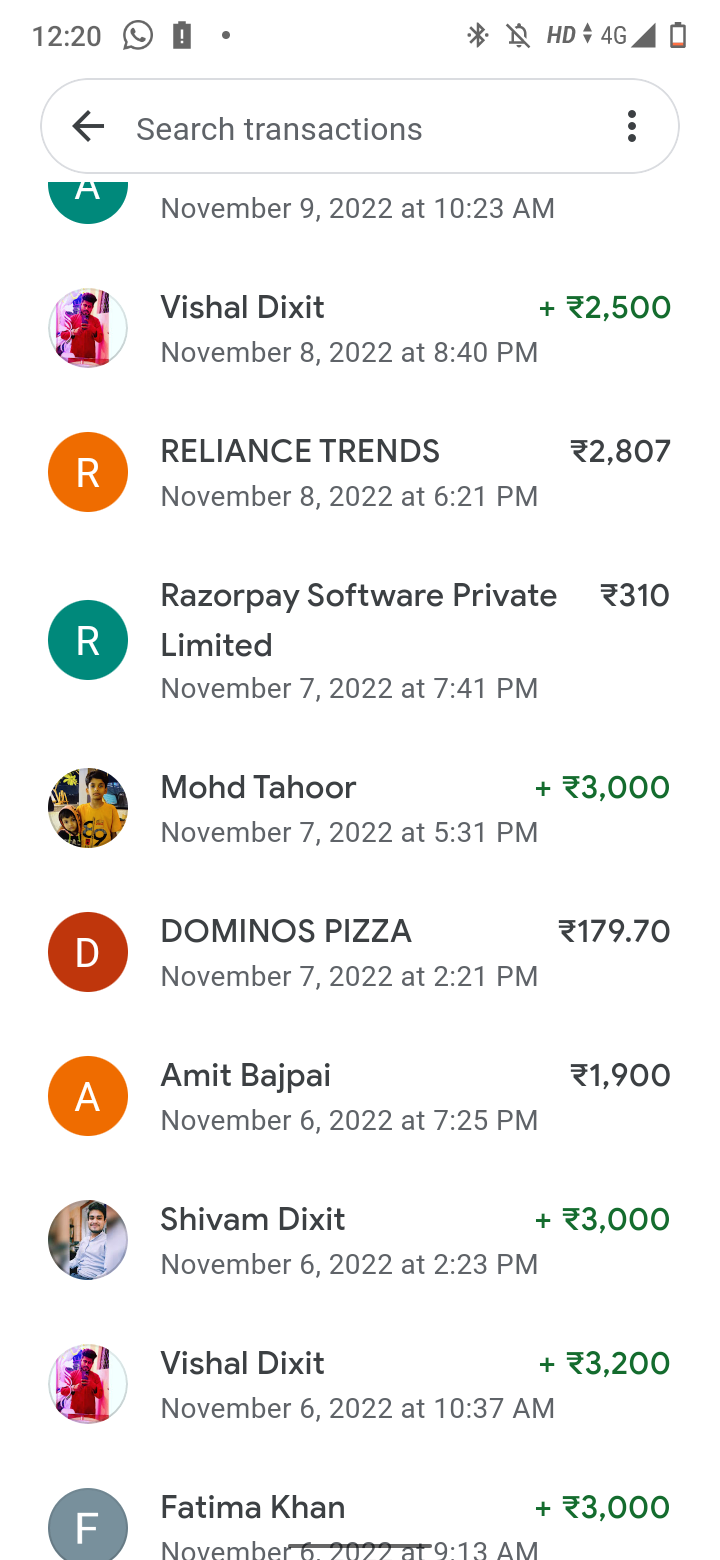
Task: Tap the + ₹2,500 received amount
Action: (604, 307)
